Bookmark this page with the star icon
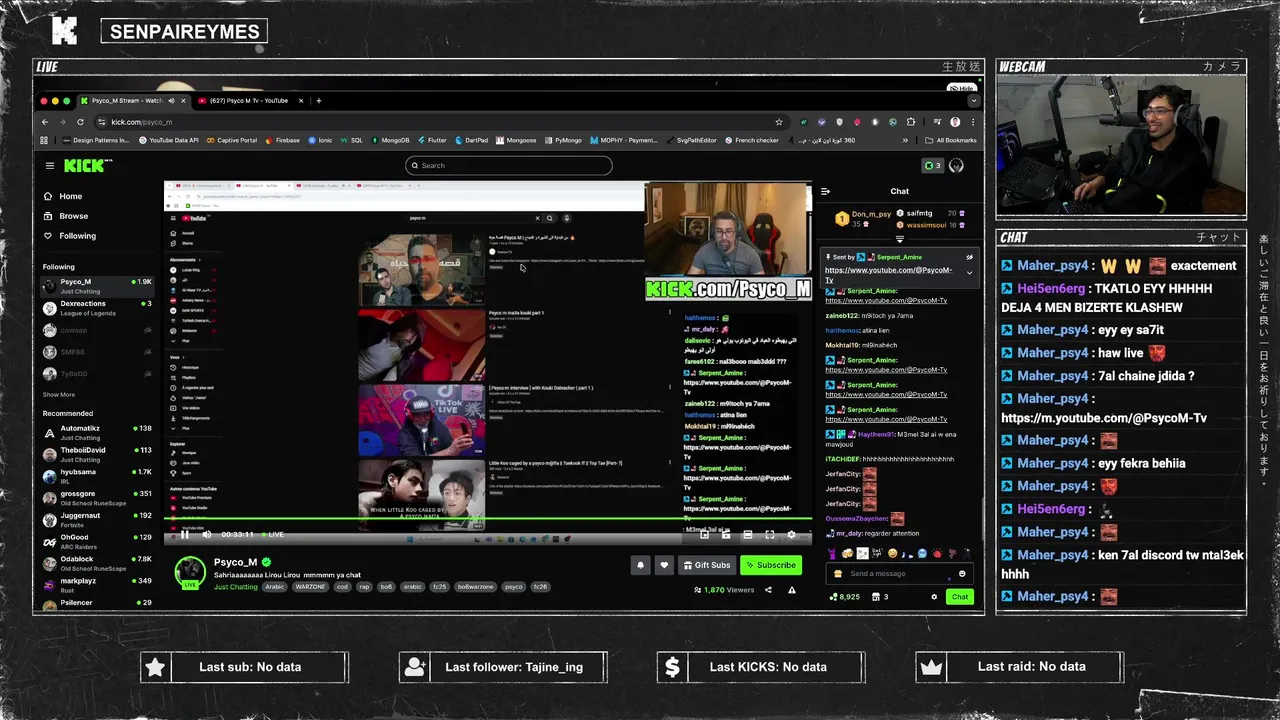This screenshot has height=720, width=1280. (778, 122)
